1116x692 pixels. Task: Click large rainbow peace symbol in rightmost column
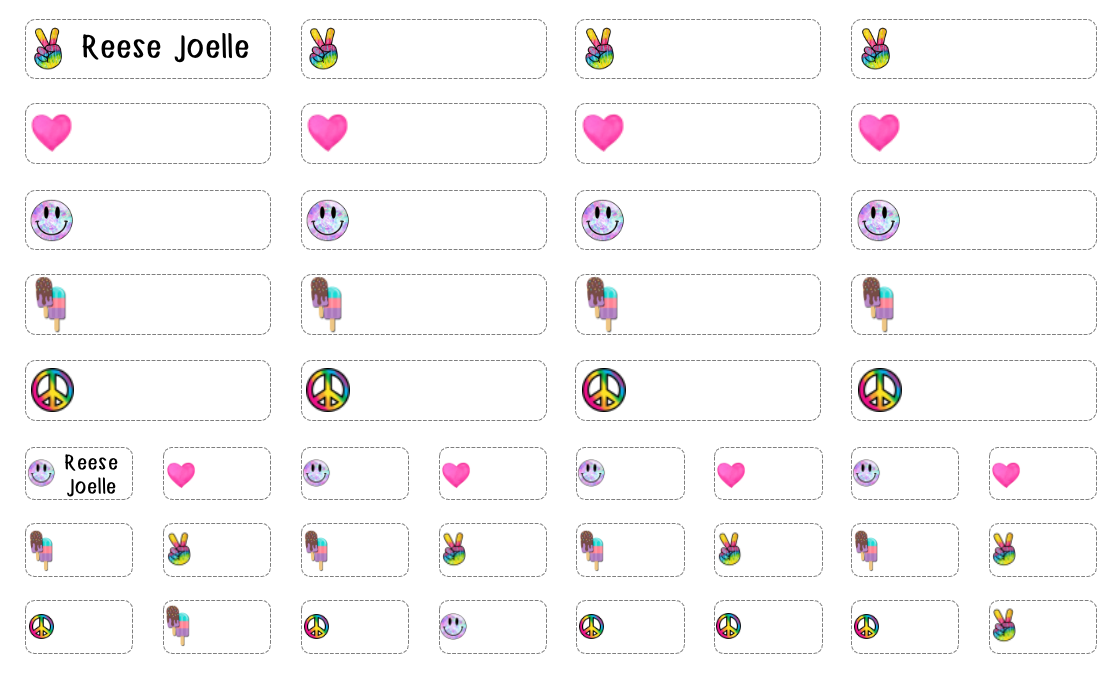(x=880, y=390)
